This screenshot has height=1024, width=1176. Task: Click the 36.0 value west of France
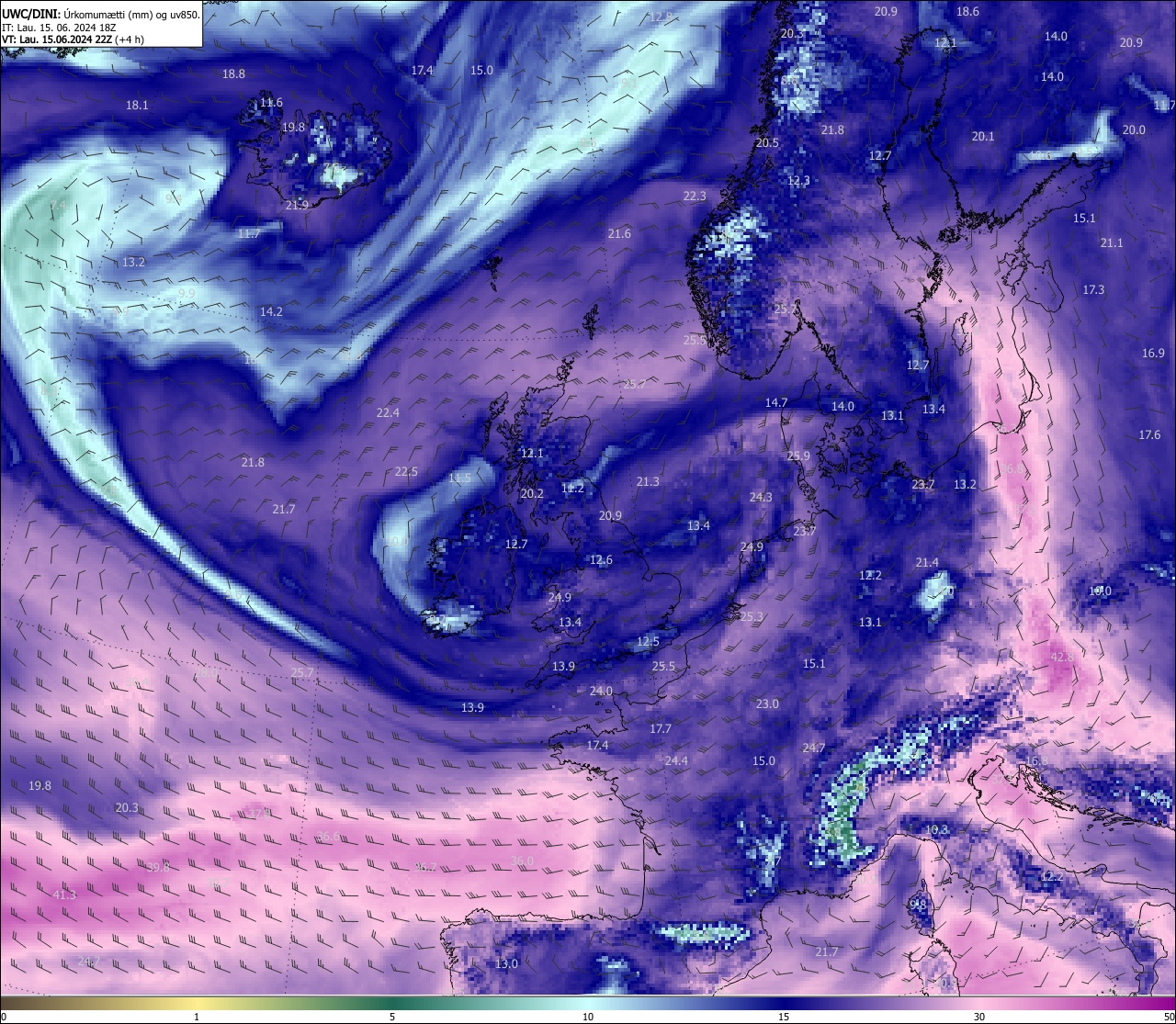click(522, 861)
